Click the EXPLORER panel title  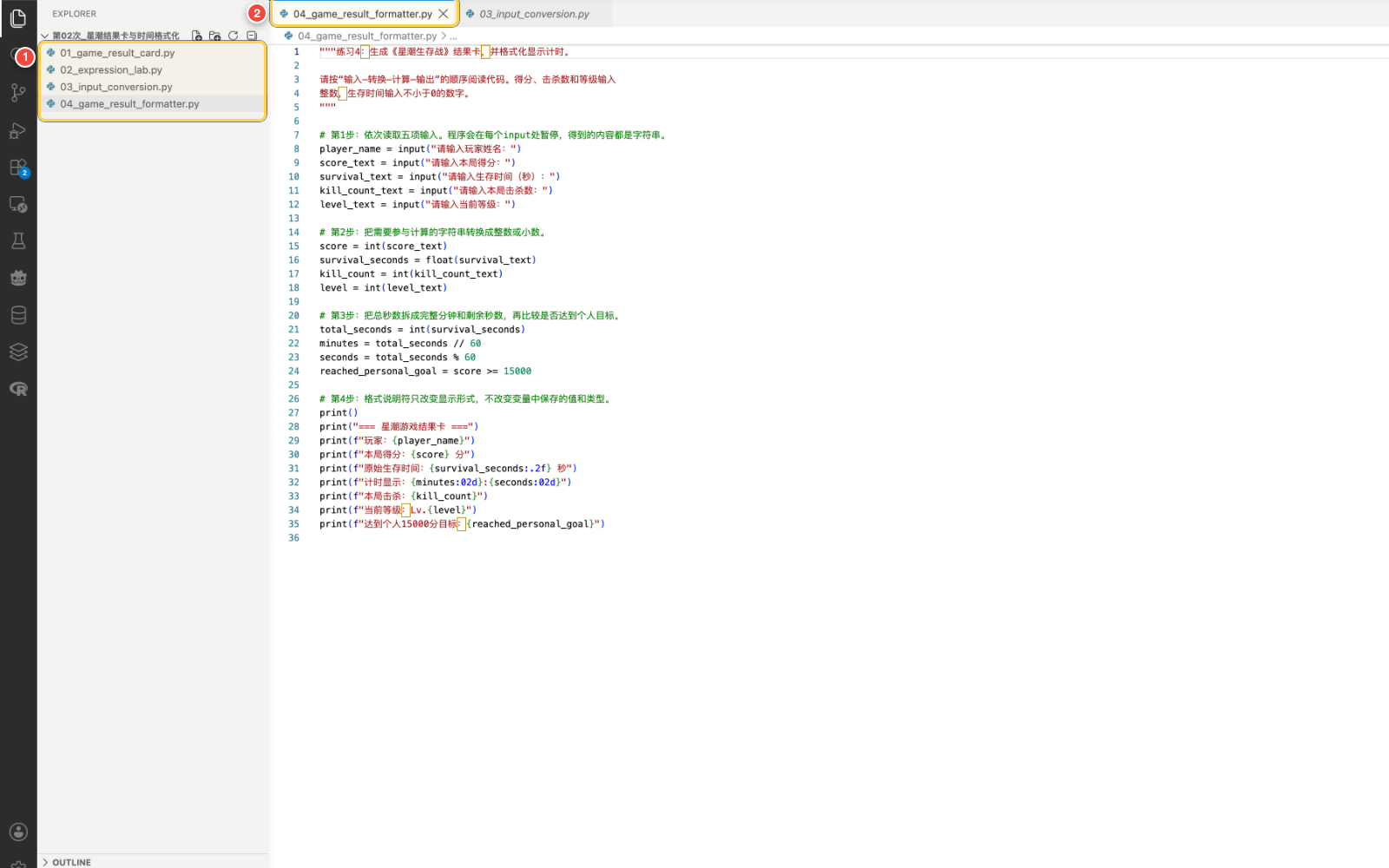pyautogui.click(x=75, y=14)
